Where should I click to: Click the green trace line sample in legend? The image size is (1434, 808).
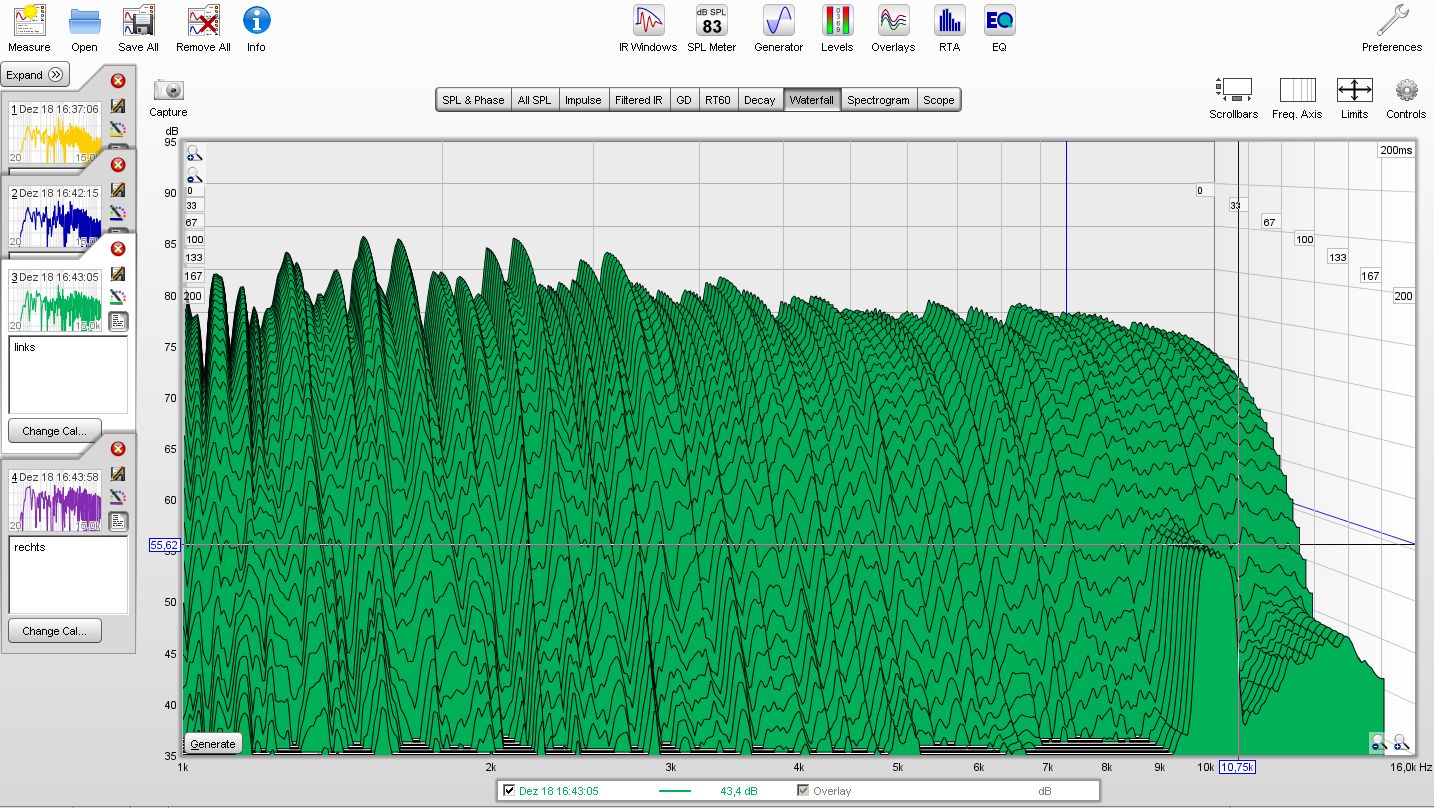(675, 791)
